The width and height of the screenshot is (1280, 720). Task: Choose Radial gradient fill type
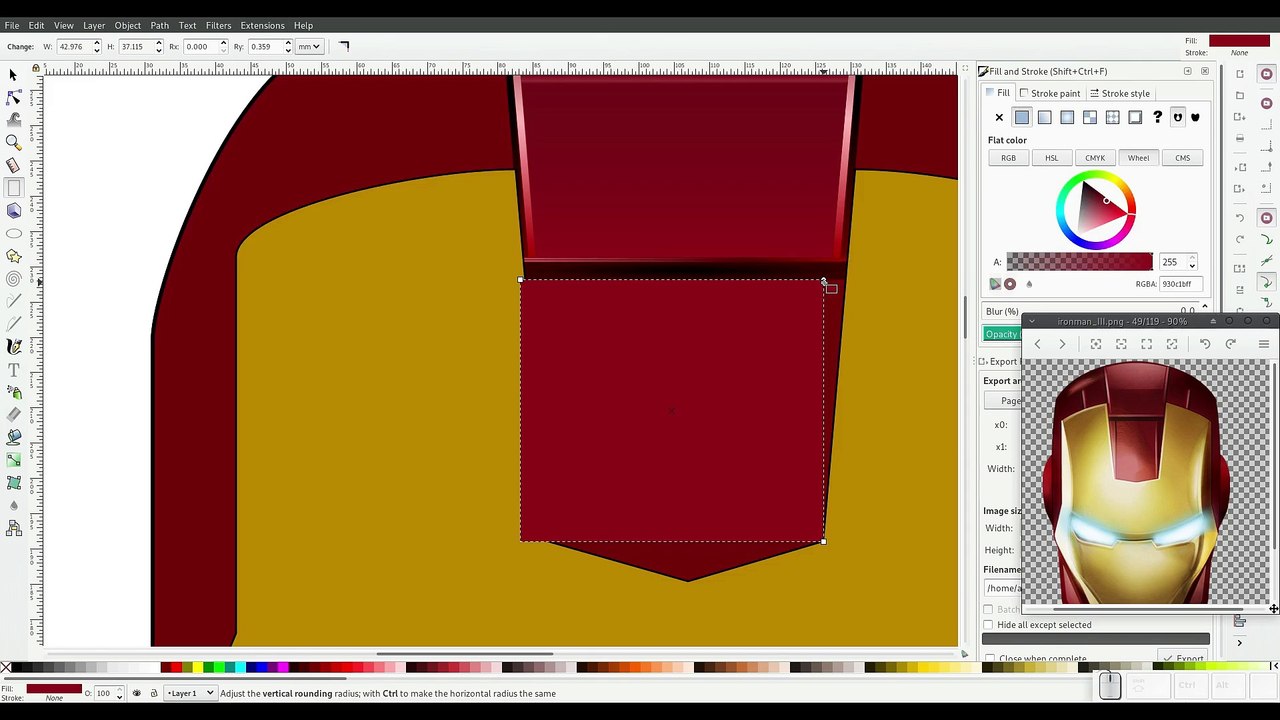pyautogui.click(x=1067, y=117)
